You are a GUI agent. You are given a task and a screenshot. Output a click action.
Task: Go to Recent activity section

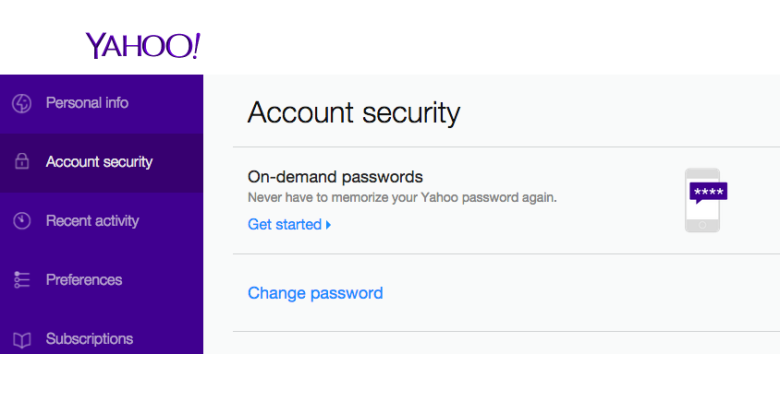(x=92, y=221)
